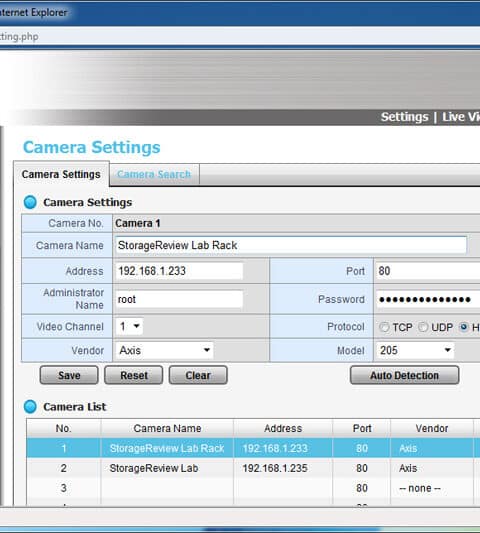Focus the Address field with 192.168.1.233
Screen dimensions: 480x533
[179, 271]
